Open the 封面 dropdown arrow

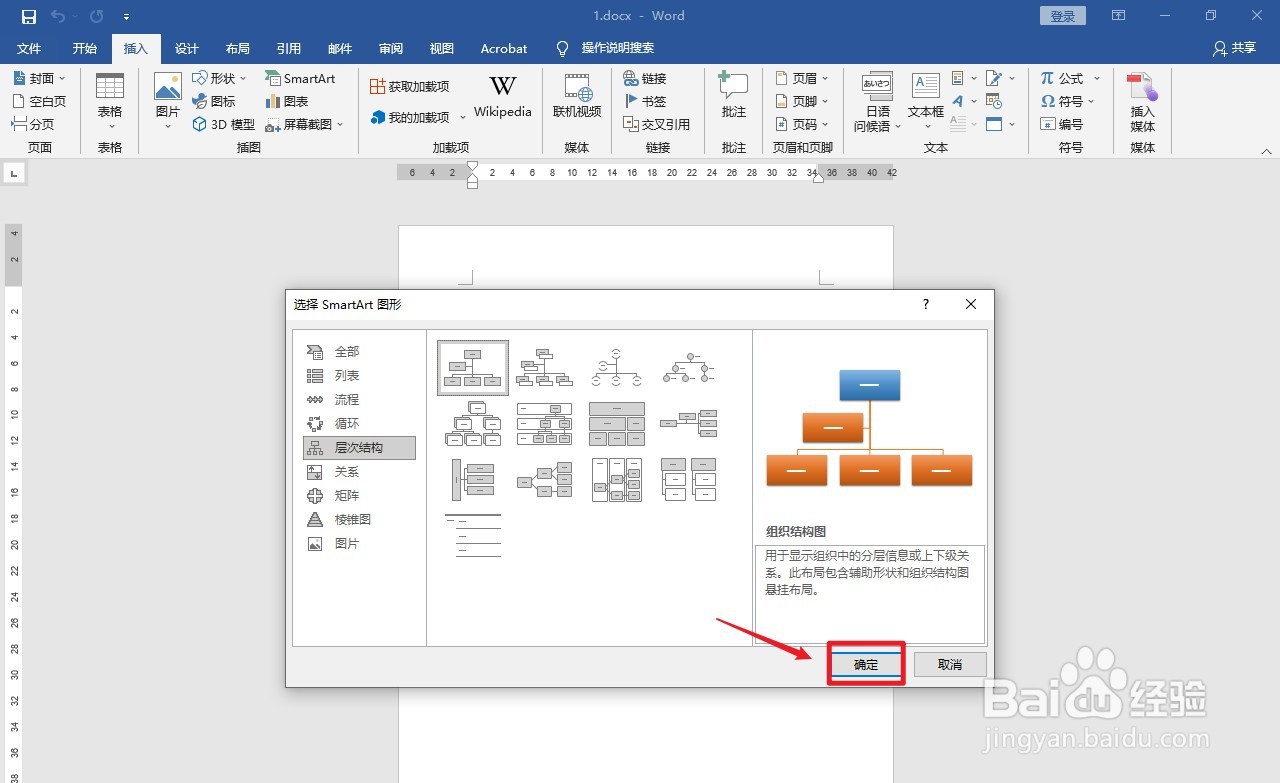coord(62,78)
